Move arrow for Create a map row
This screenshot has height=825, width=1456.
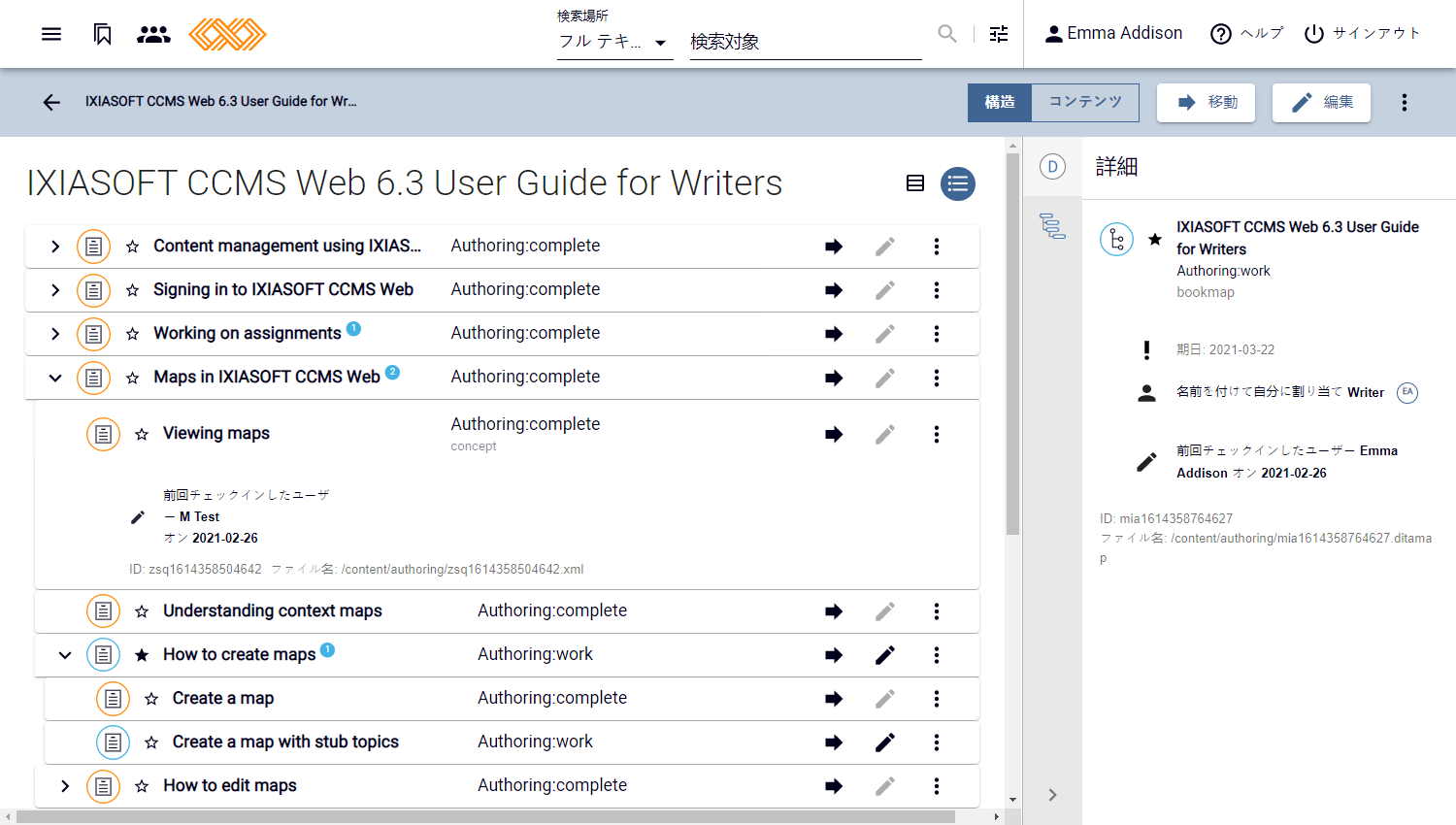point(834,699)
